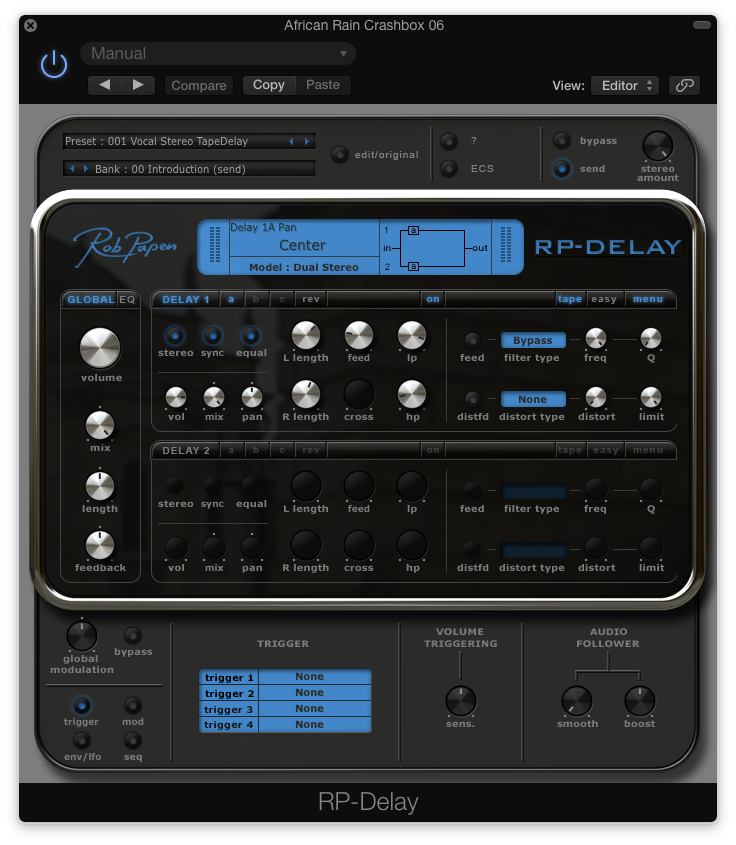The image size is (736, 845).
Task: Open the Delay 1 filter type Bypass selector
Action: pyautogui.click(x=533, y=340)
